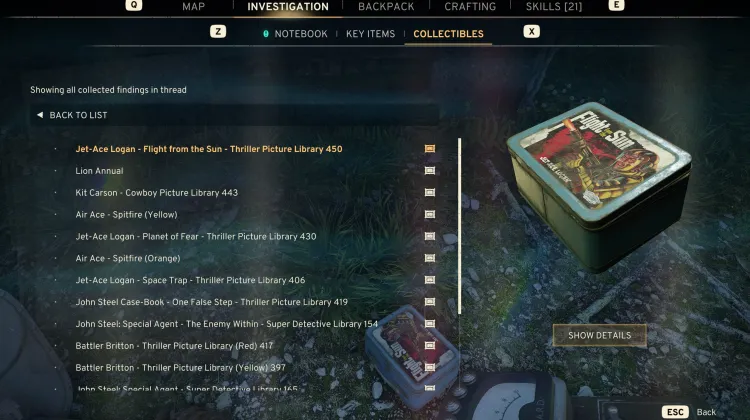750x420 pixels.
Task: Click the ESC key icon
Action: pyautogui.click(x=675, y=412)
